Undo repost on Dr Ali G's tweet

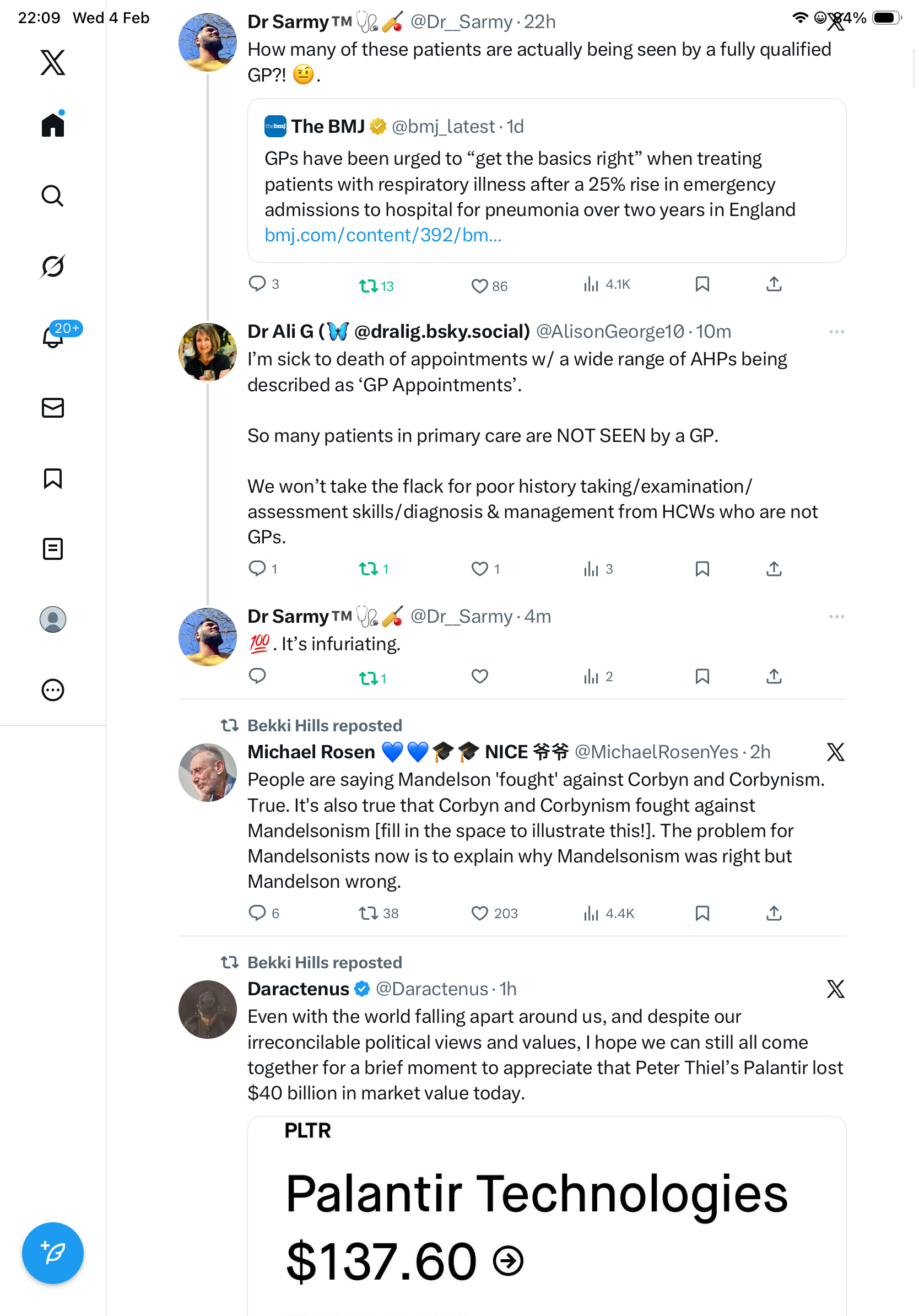[368, 569]
